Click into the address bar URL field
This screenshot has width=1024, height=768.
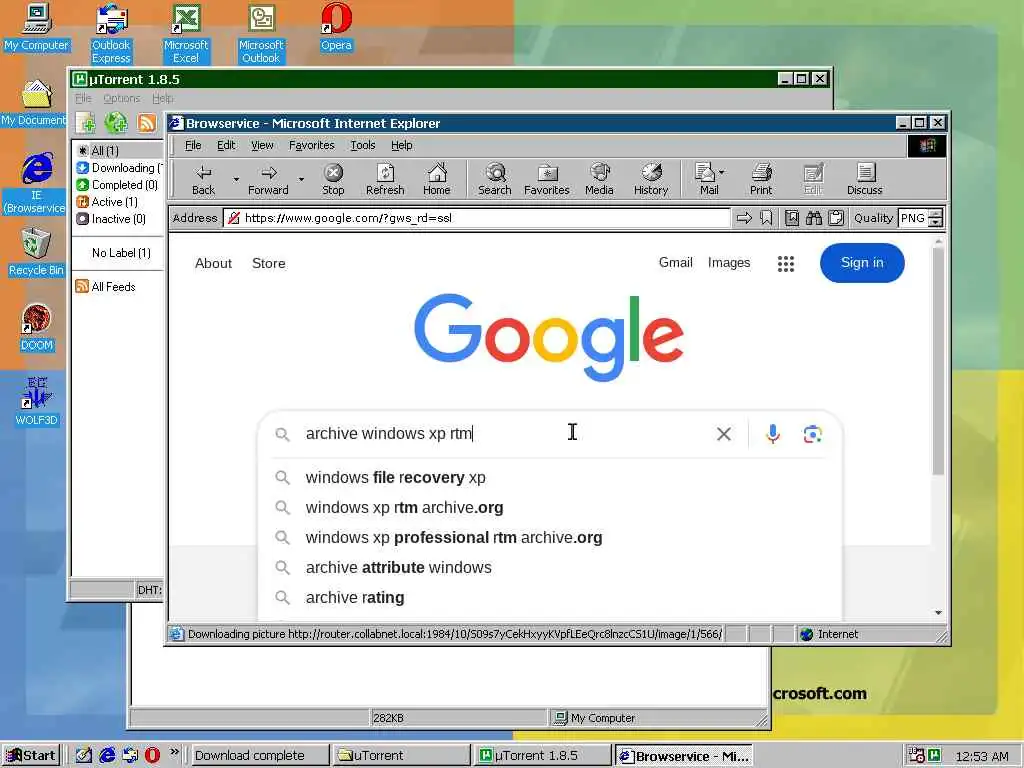coord(477,218)
